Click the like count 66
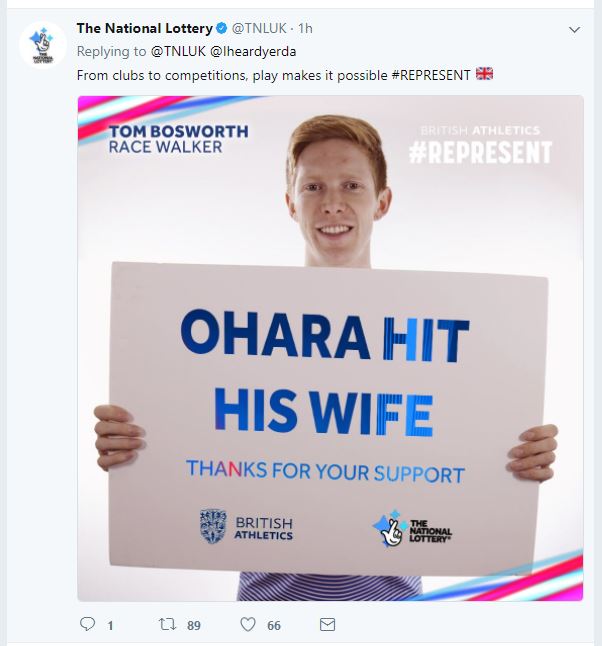602x646 pixels. (x=274, y=625)
